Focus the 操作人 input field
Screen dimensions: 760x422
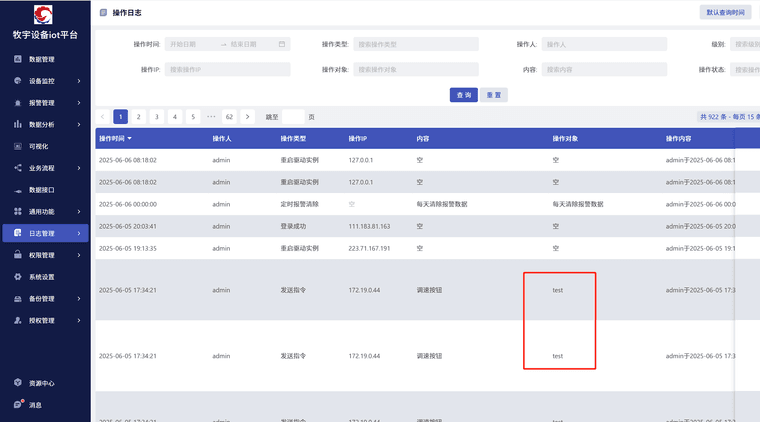tap(604, 44)
